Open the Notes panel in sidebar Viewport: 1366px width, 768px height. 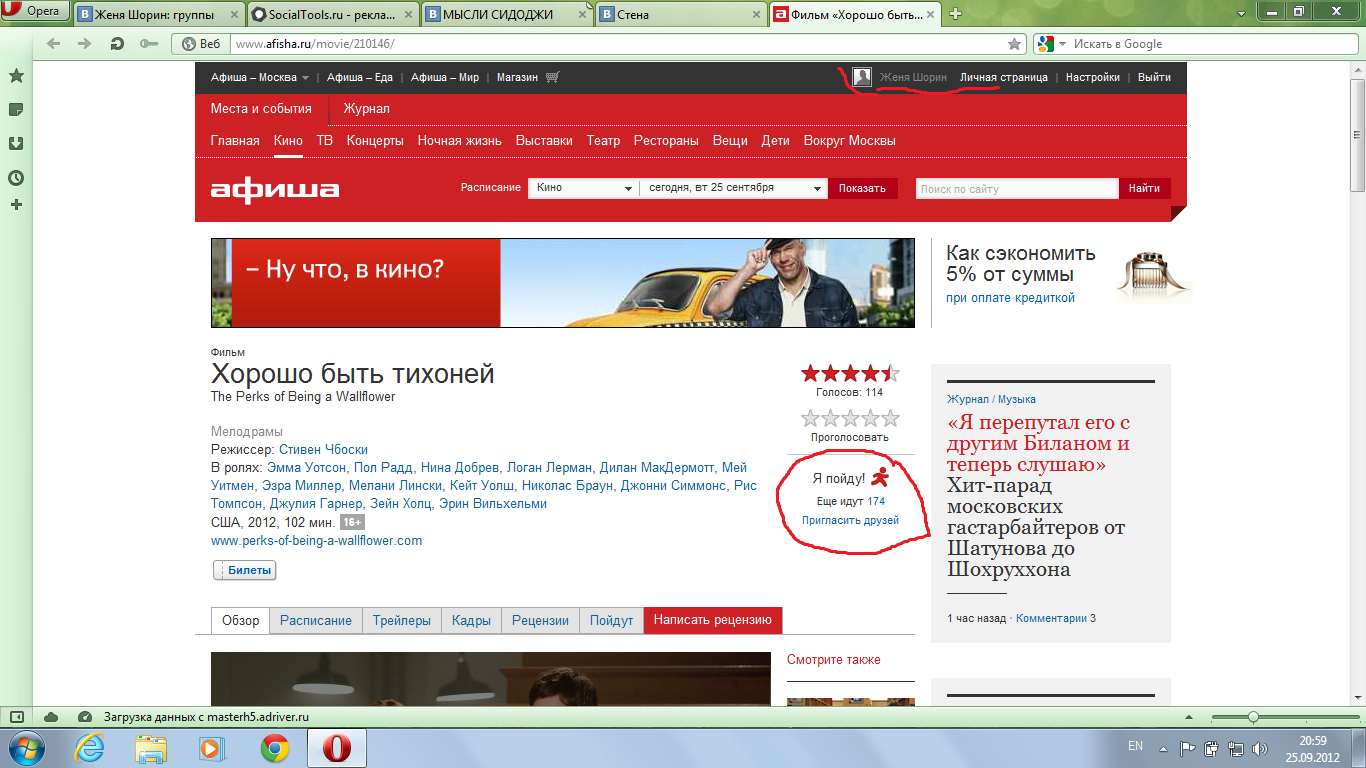[x=16, y=110]
